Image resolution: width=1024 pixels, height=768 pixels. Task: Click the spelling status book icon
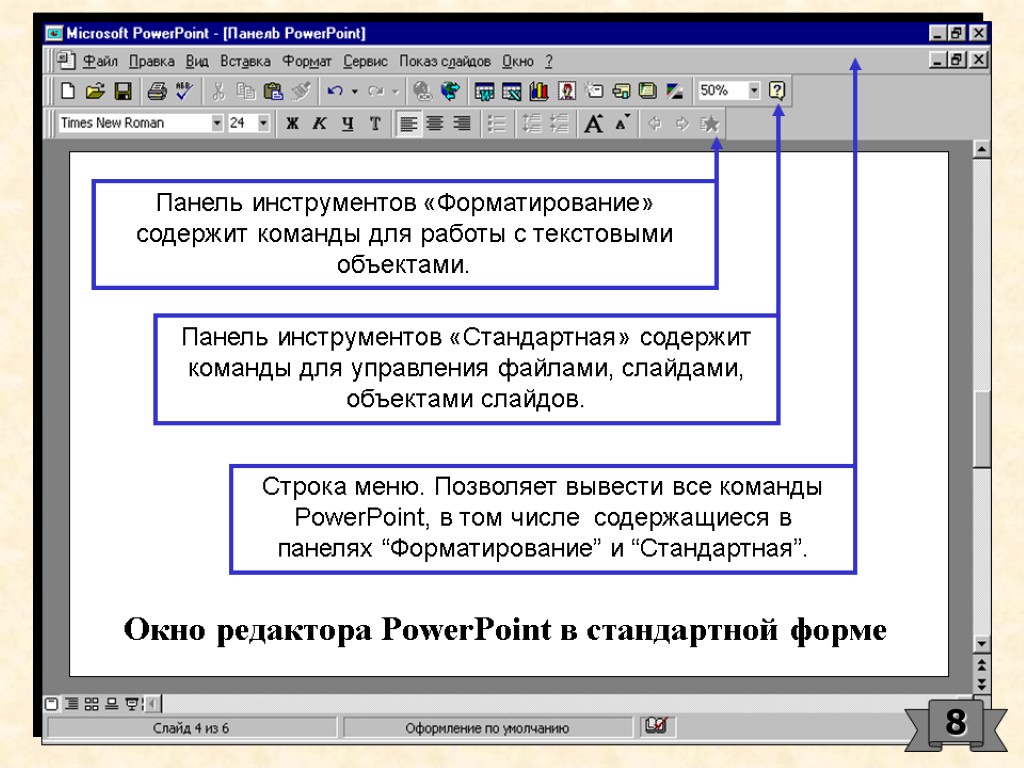pyautogui.click(x=656, y=725)
